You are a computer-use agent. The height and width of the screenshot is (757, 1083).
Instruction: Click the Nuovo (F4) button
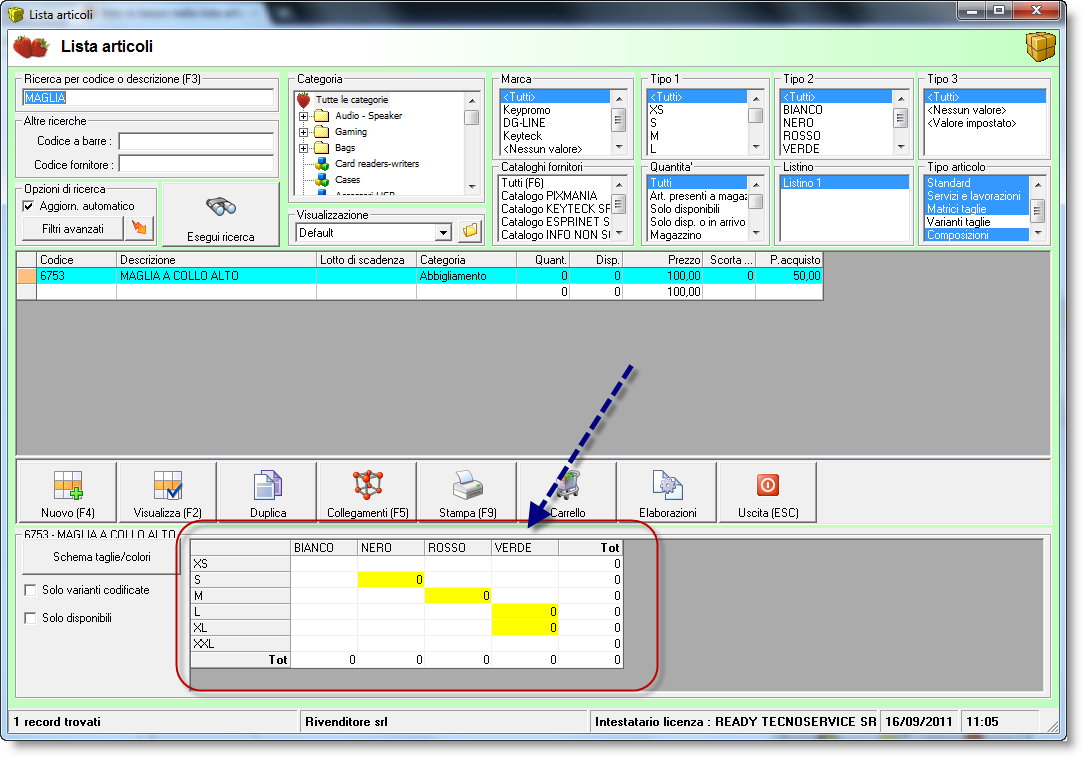click(68, 492)
